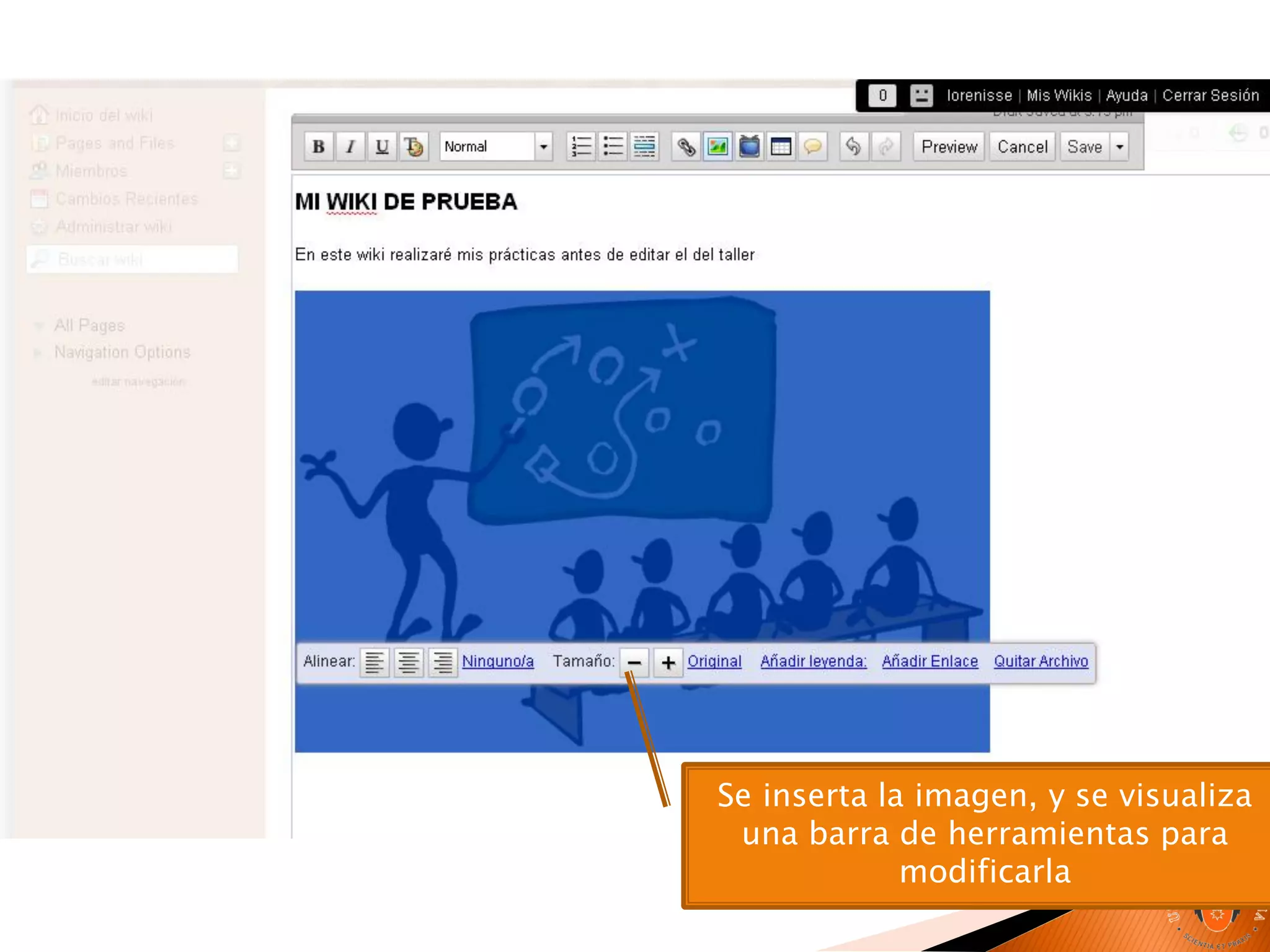
Task: Click the plus button beside Miembros
Action: pyautogui.click(x=232, y=170)
